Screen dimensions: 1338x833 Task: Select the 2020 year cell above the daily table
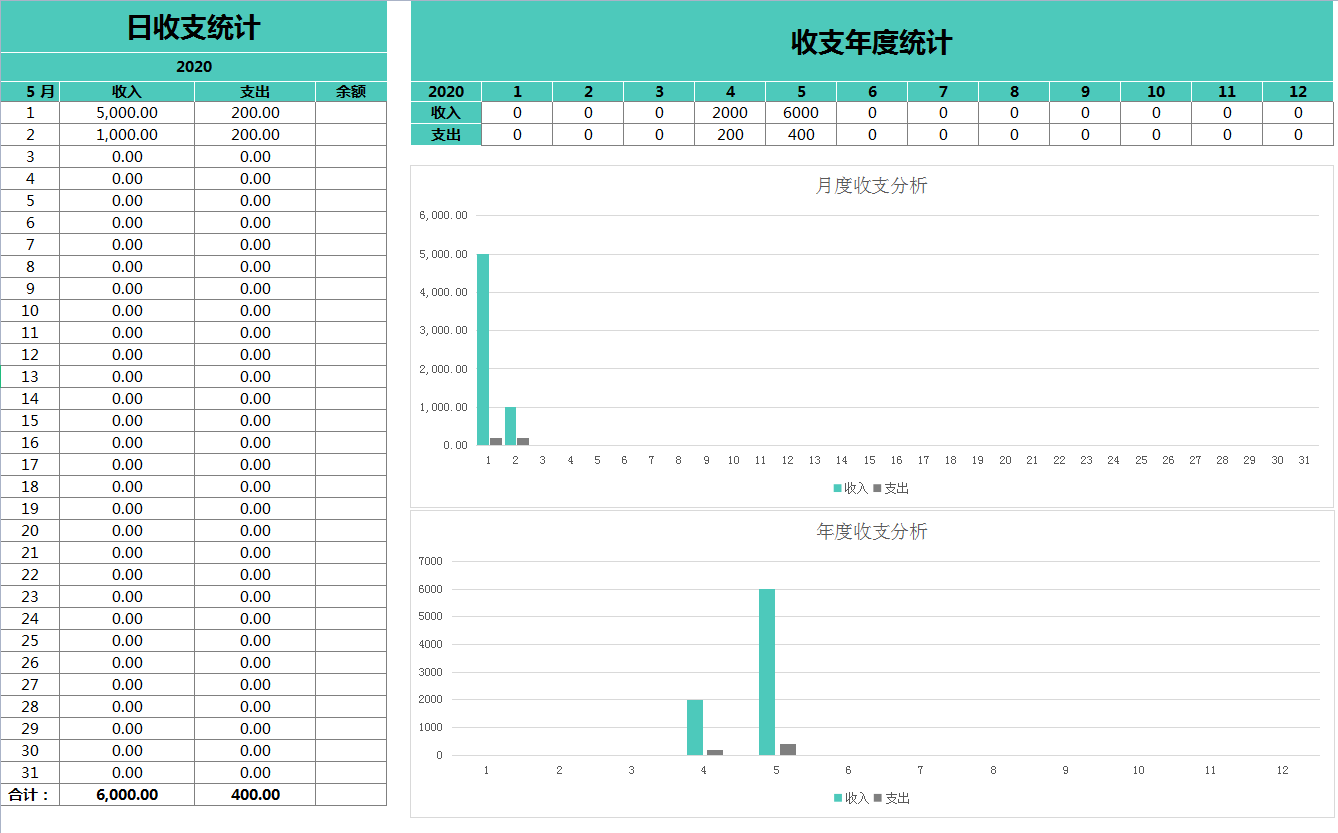193,67
